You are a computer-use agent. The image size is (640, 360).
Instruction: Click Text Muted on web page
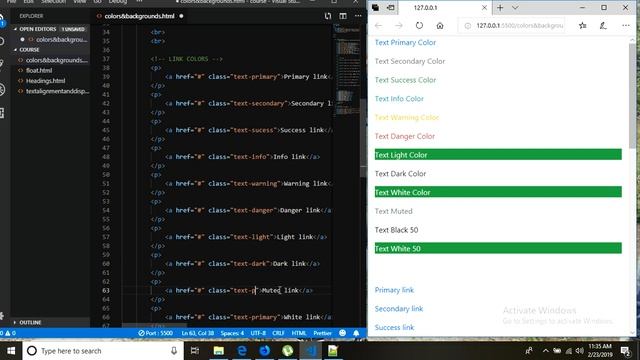tap(393, 211)
